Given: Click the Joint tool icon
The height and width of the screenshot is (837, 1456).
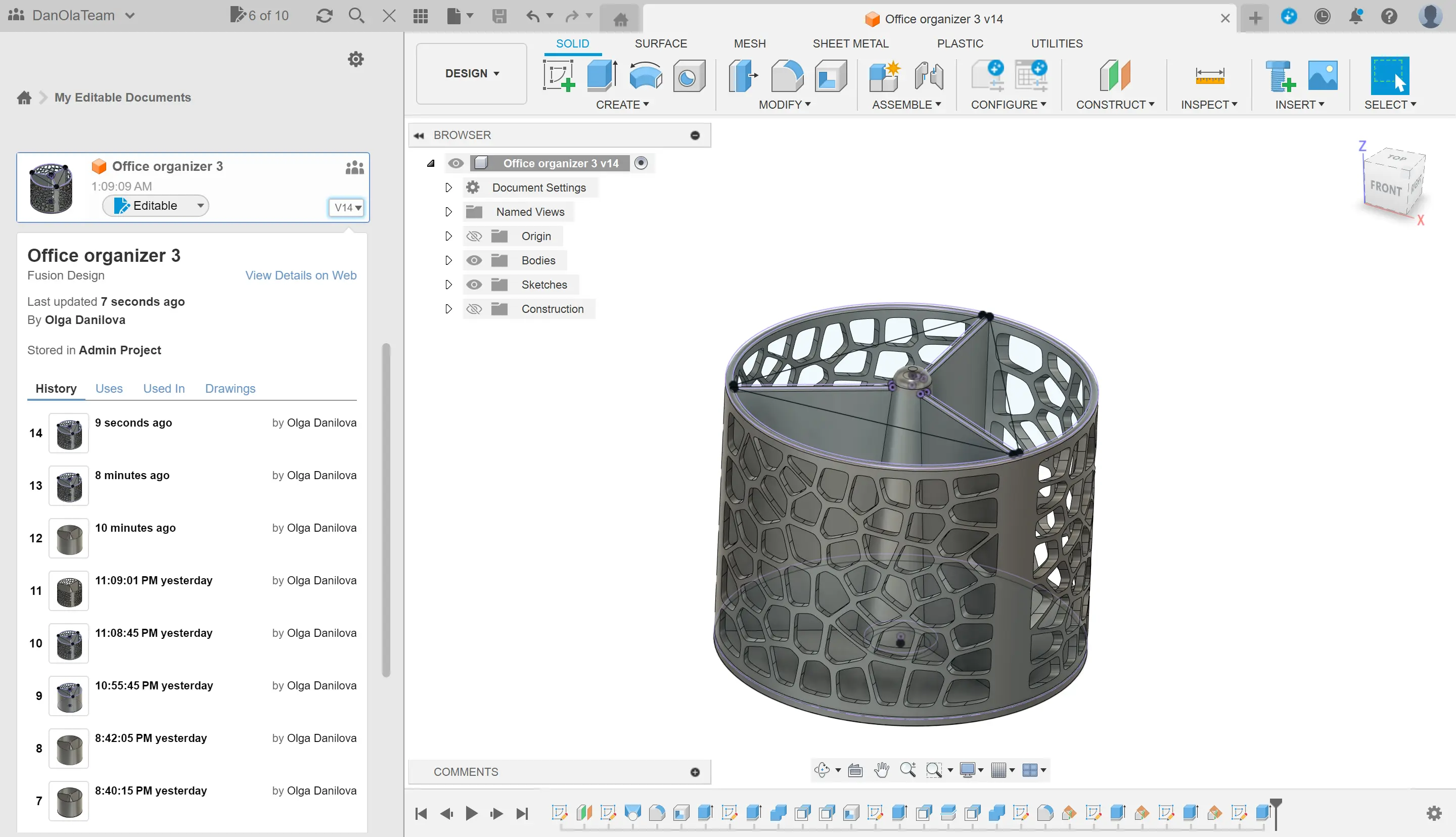Looking at the screenshot, I should 928,75.
